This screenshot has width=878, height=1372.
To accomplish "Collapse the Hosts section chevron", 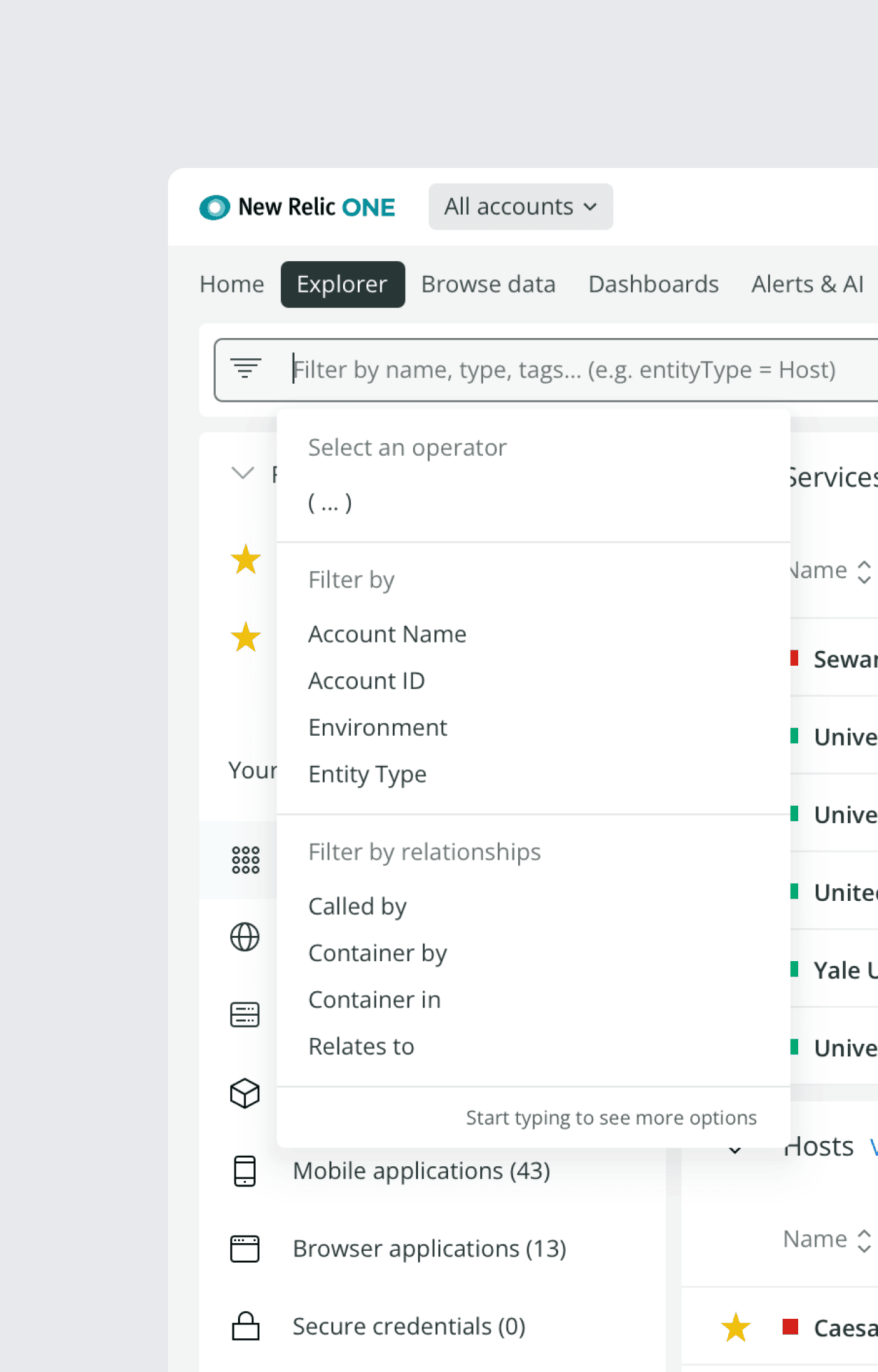I will coord(735,1150).
